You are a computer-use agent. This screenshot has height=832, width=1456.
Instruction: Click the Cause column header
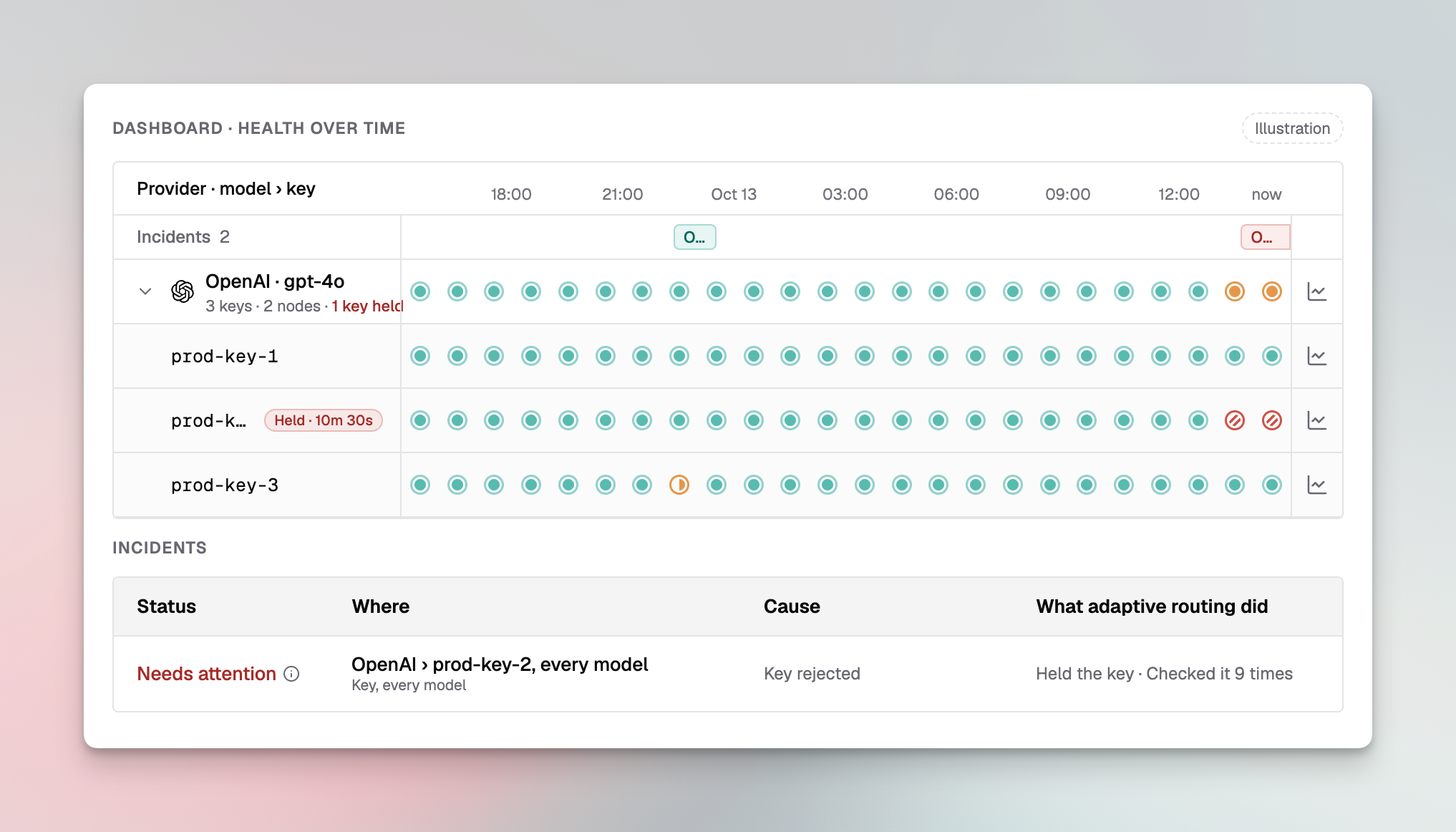pyautogui.click(x=792, y=606)
